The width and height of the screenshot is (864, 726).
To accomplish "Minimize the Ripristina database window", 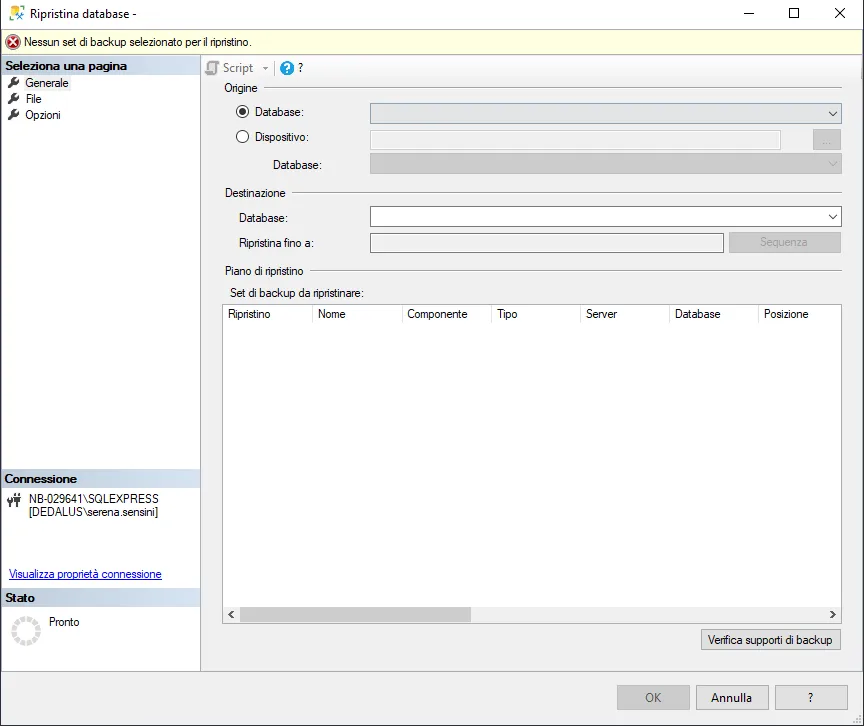I will point(749,13).
